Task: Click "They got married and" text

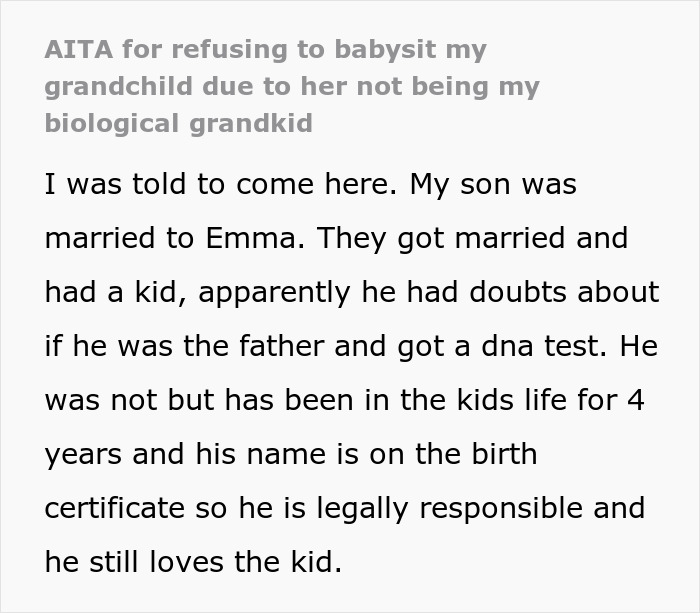Action: click(x=463, y=239)
